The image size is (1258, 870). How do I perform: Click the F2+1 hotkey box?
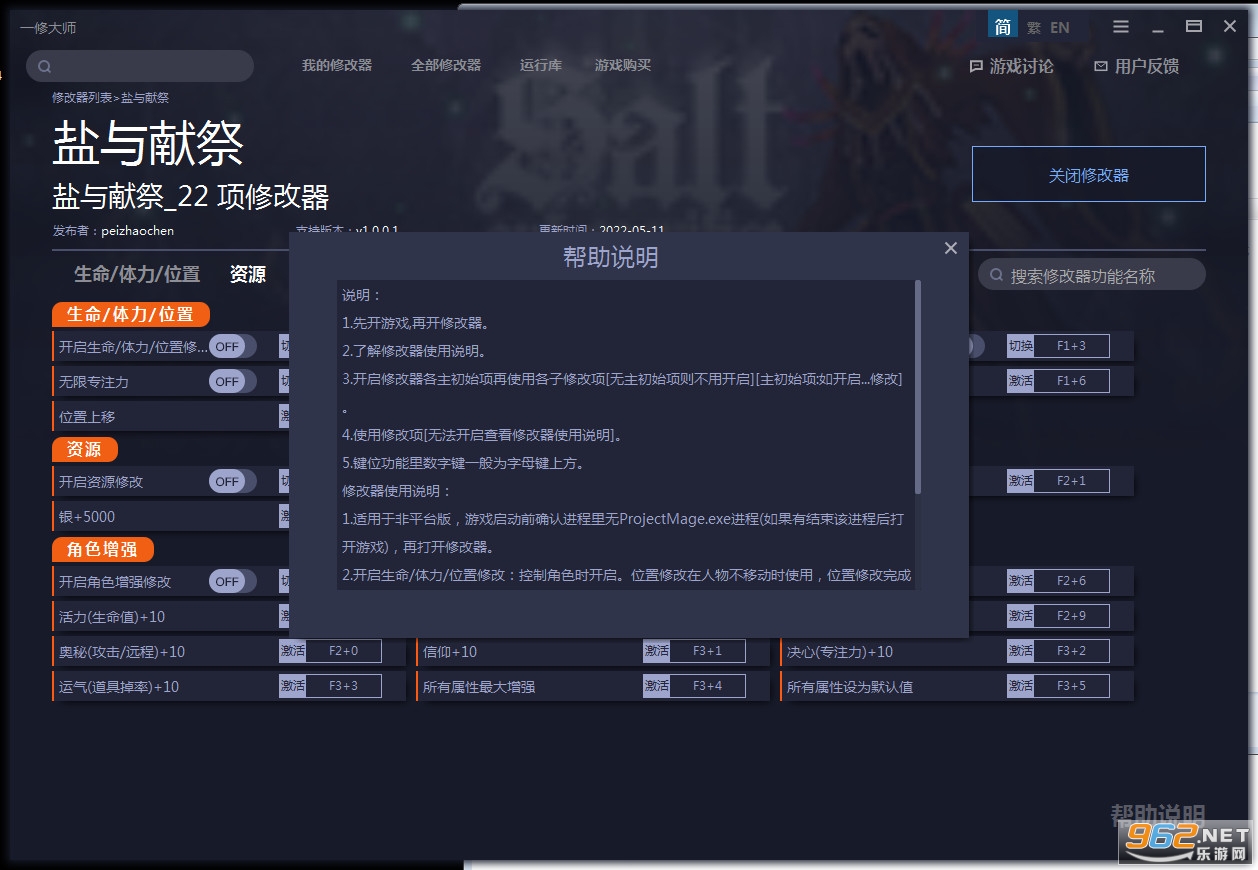click(x=1072, y=481)
